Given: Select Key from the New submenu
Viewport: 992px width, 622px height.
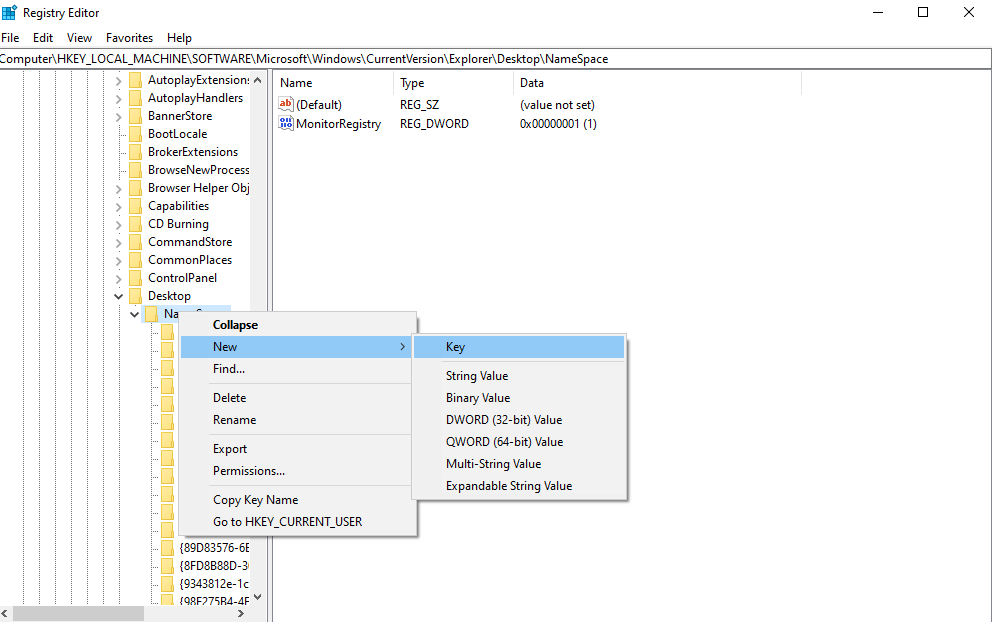Looking at the screenshot, I should (456, 346).
